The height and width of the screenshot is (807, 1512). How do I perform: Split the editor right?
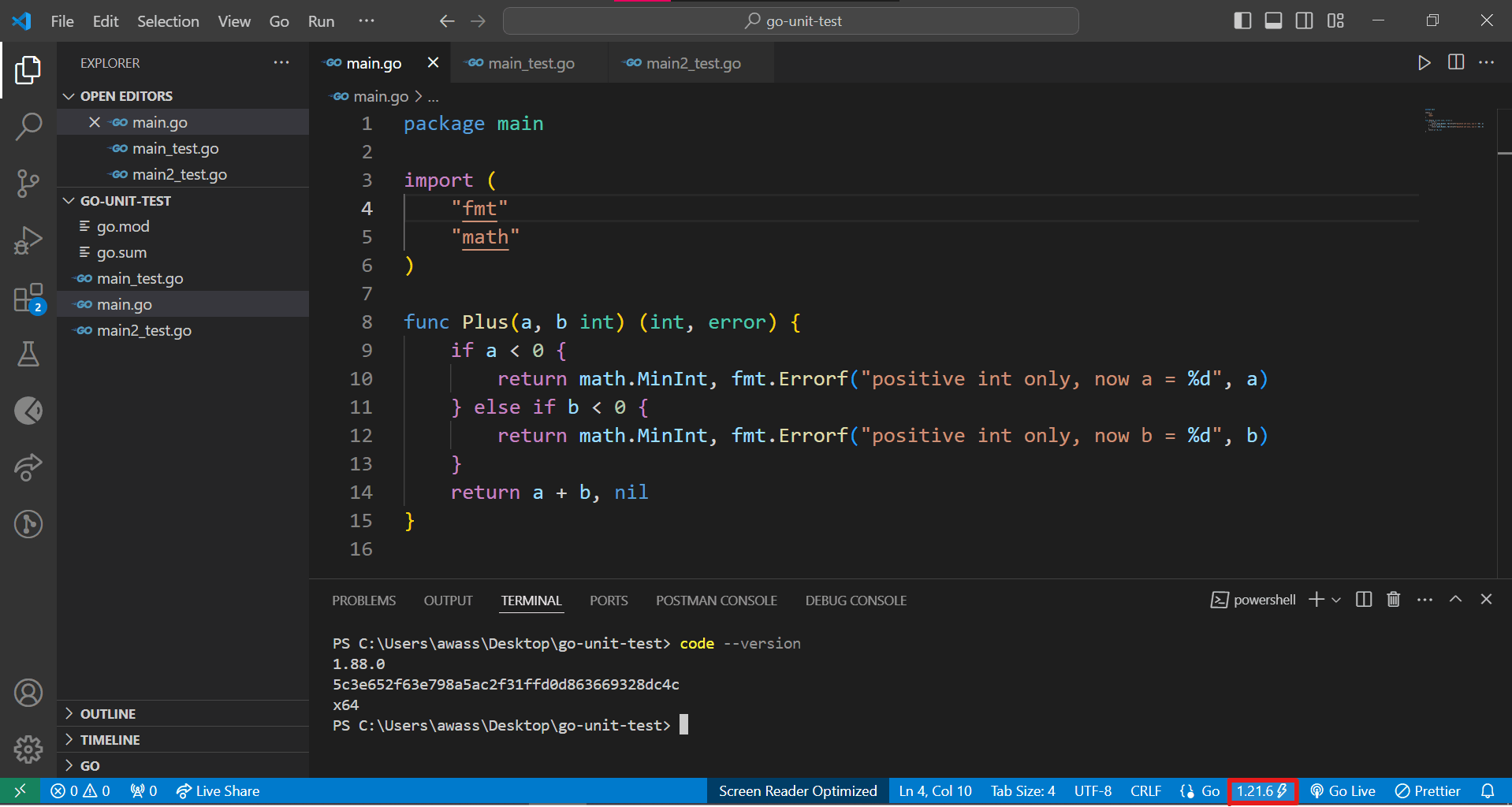coord(1456,62)
